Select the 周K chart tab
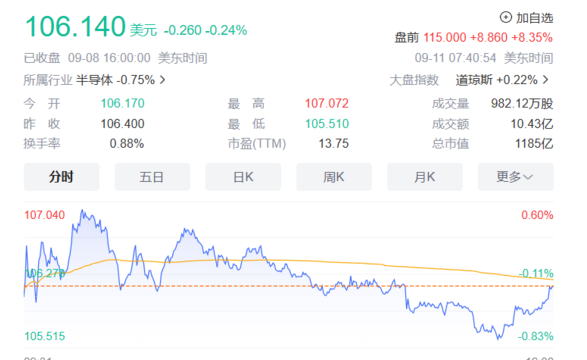 click(334, 177)
